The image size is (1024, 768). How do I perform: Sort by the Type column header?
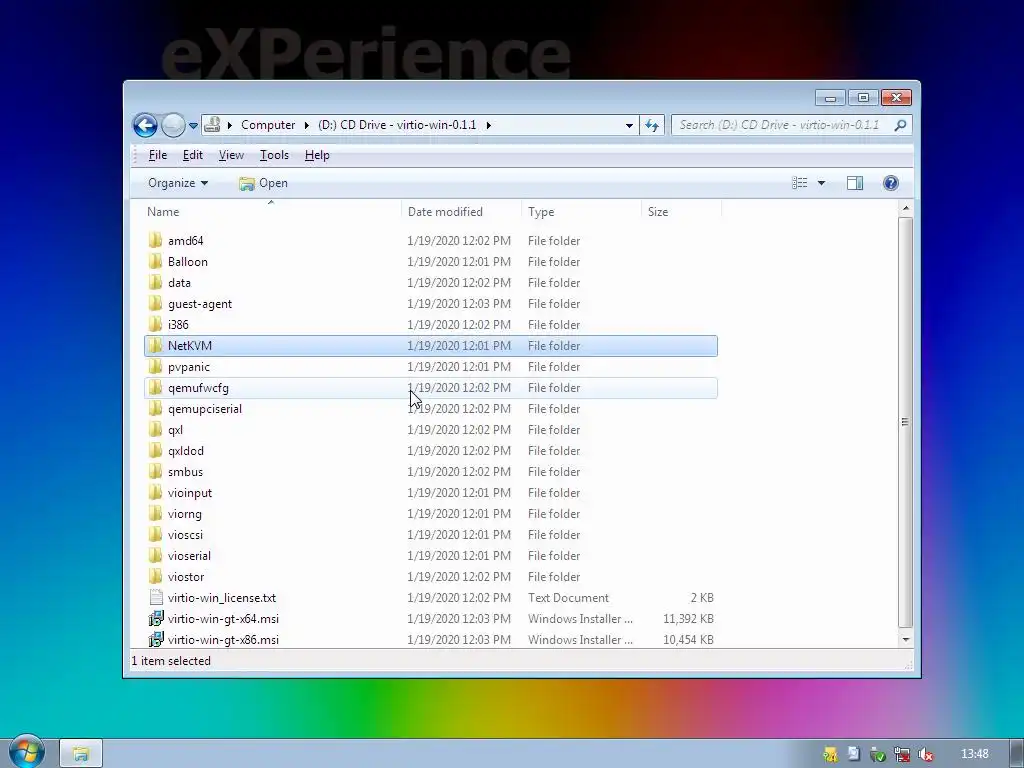click(x=581, y=212)
